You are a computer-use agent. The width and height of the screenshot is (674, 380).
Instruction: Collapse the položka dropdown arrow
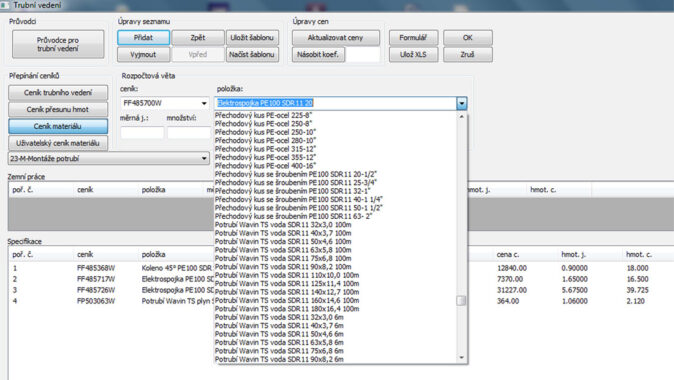[x=462, y=103]
